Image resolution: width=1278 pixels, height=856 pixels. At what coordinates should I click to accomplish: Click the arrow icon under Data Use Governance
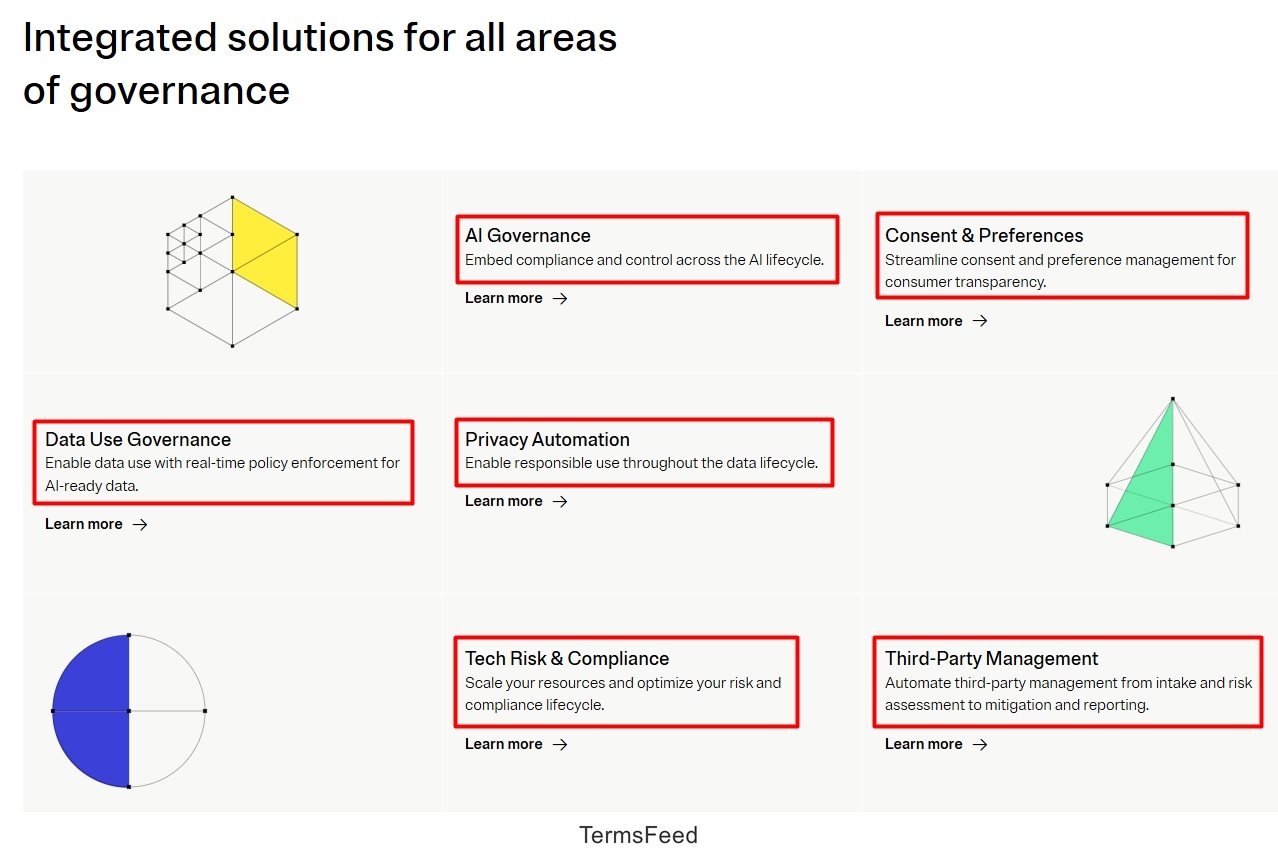tap(140, 524)
